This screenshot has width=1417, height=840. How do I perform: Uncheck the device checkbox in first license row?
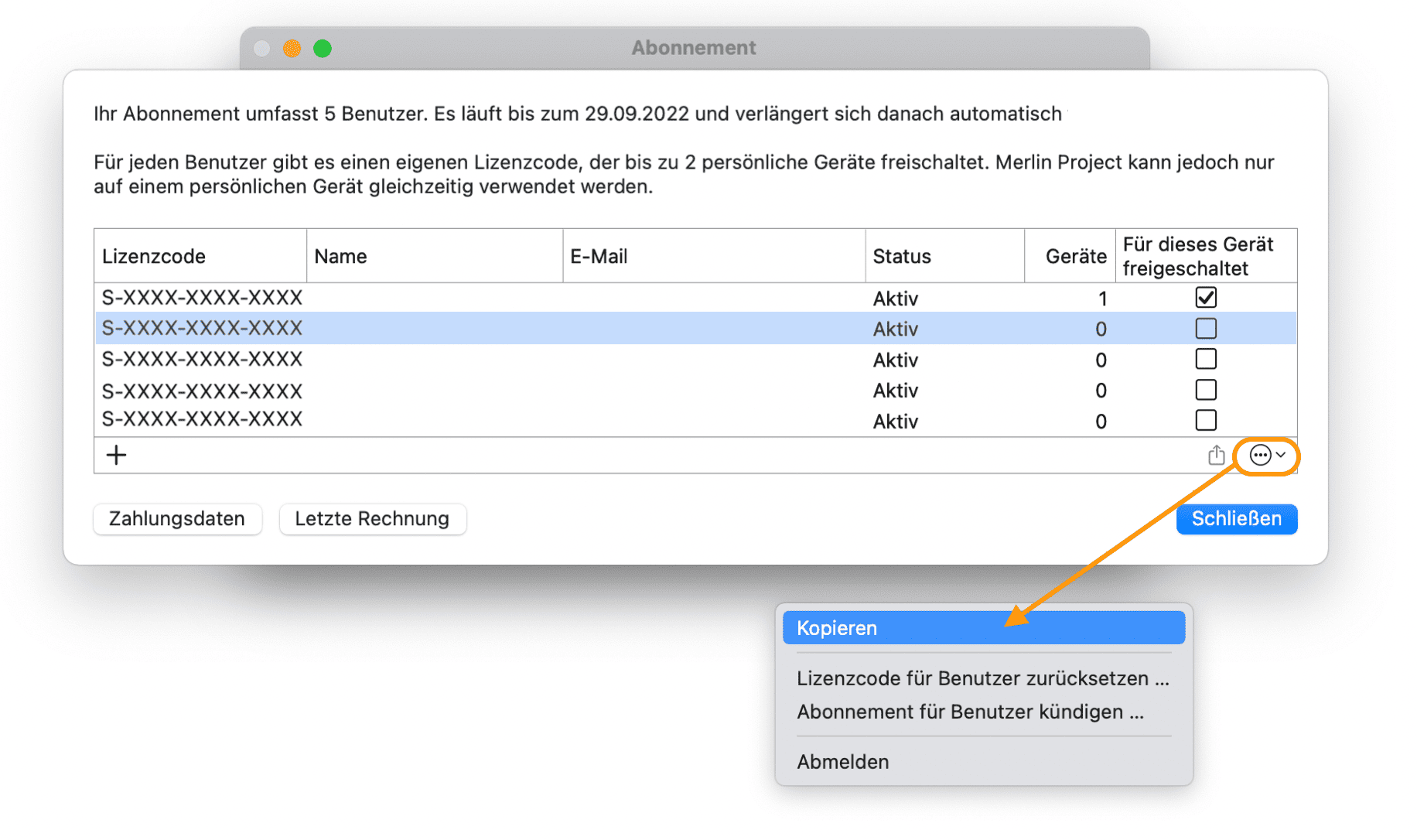point(1205,298)
